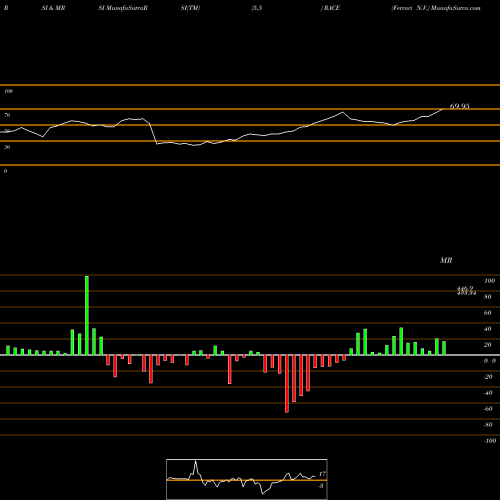Click the -100 label on MR scale
The image size is (500, 500).
pyautogui.click(x=490, y=441)
